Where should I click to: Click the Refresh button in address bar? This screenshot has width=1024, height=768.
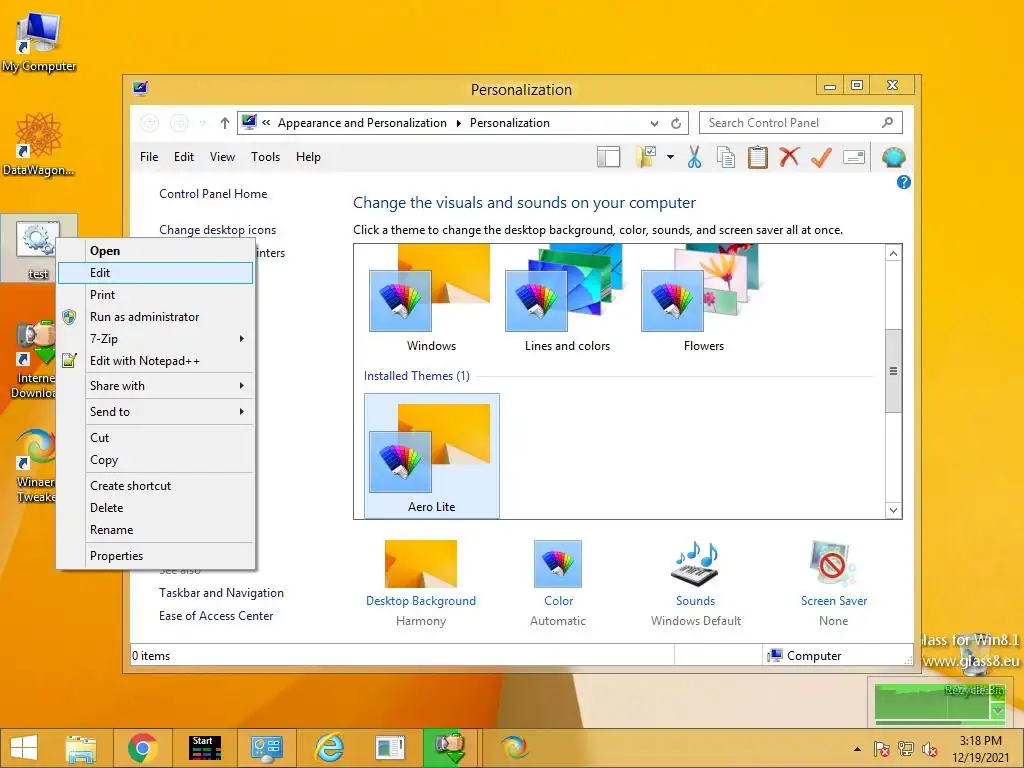676,123
